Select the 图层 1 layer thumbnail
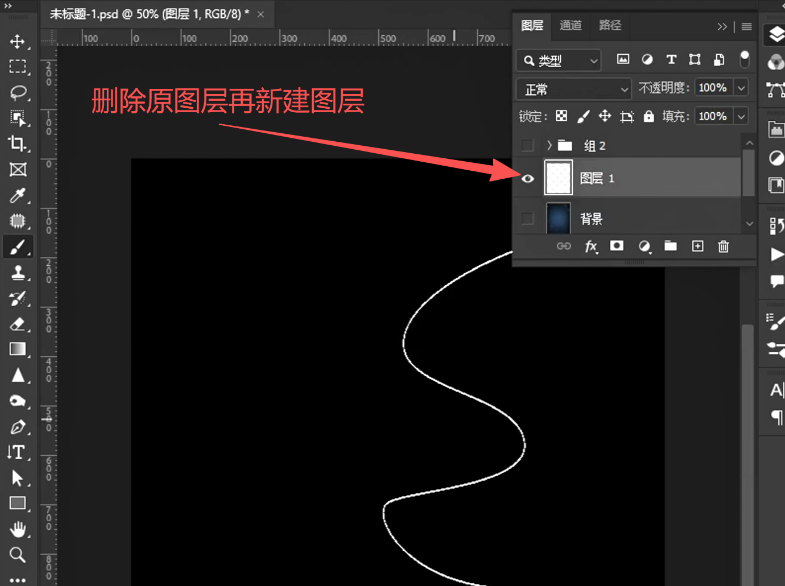Screen dimensions: 785x586 [x=558, y=177]
